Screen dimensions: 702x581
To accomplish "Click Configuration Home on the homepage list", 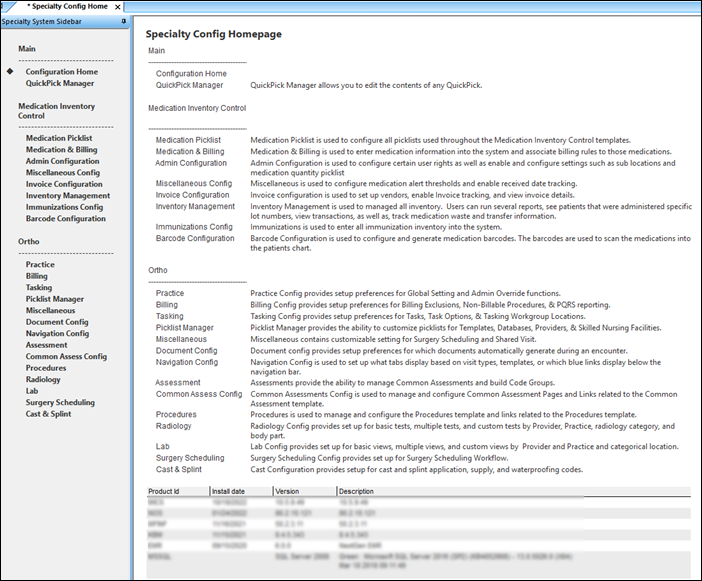I will [191, 73].
